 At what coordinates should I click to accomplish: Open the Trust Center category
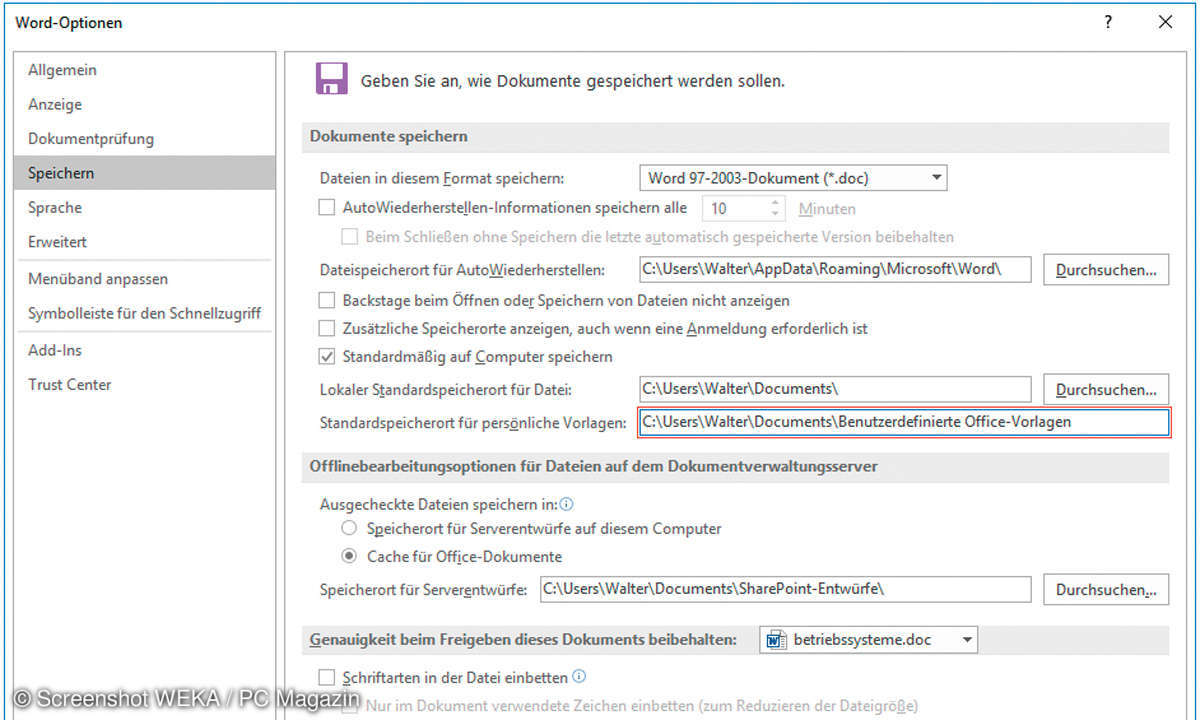pyautogui.click(x=145, y=384)
